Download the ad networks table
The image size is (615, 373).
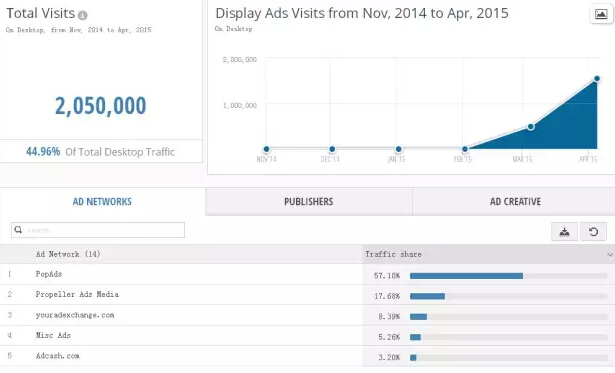click(564, 231)
